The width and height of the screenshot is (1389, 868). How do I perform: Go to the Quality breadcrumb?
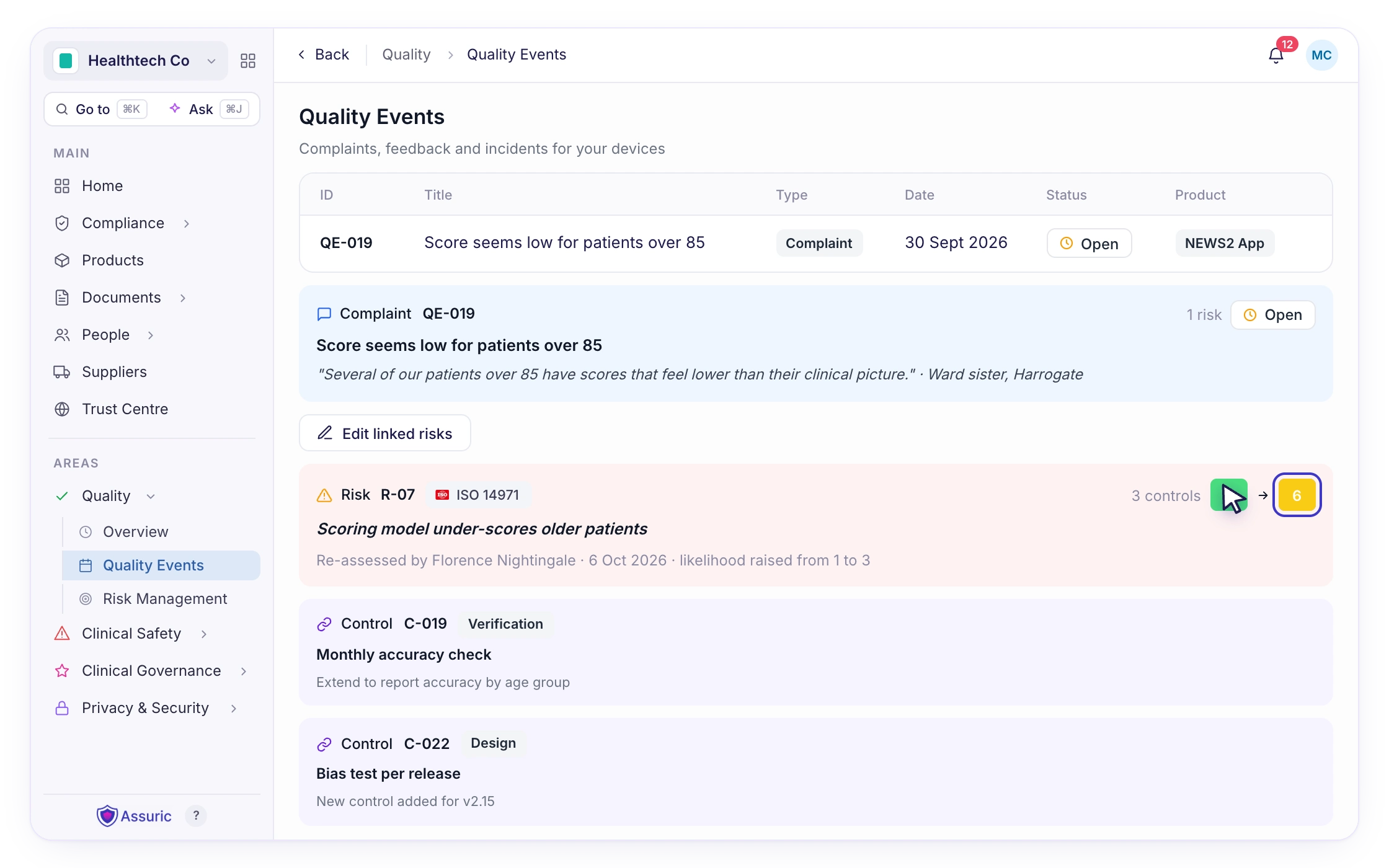406,55
